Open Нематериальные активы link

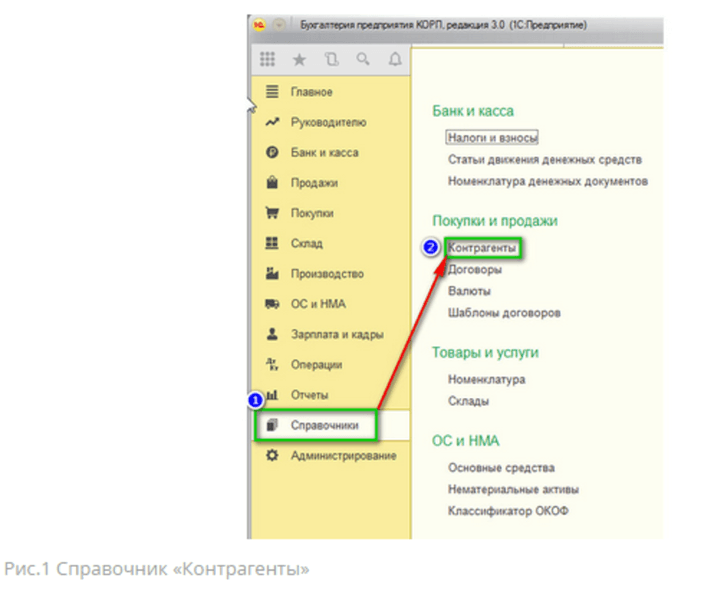pyautogui.click(x=513, y=489)
